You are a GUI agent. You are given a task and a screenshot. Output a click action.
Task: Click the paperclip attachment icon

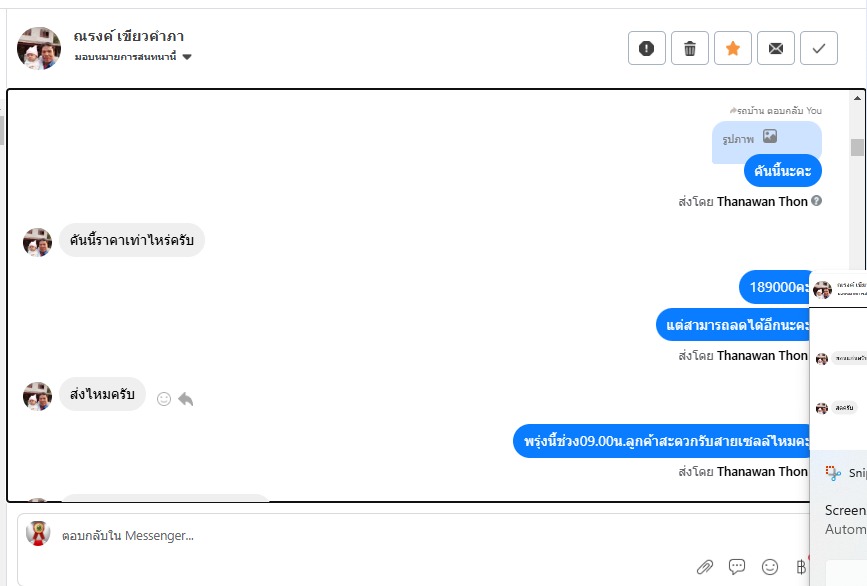coord(704,567)
